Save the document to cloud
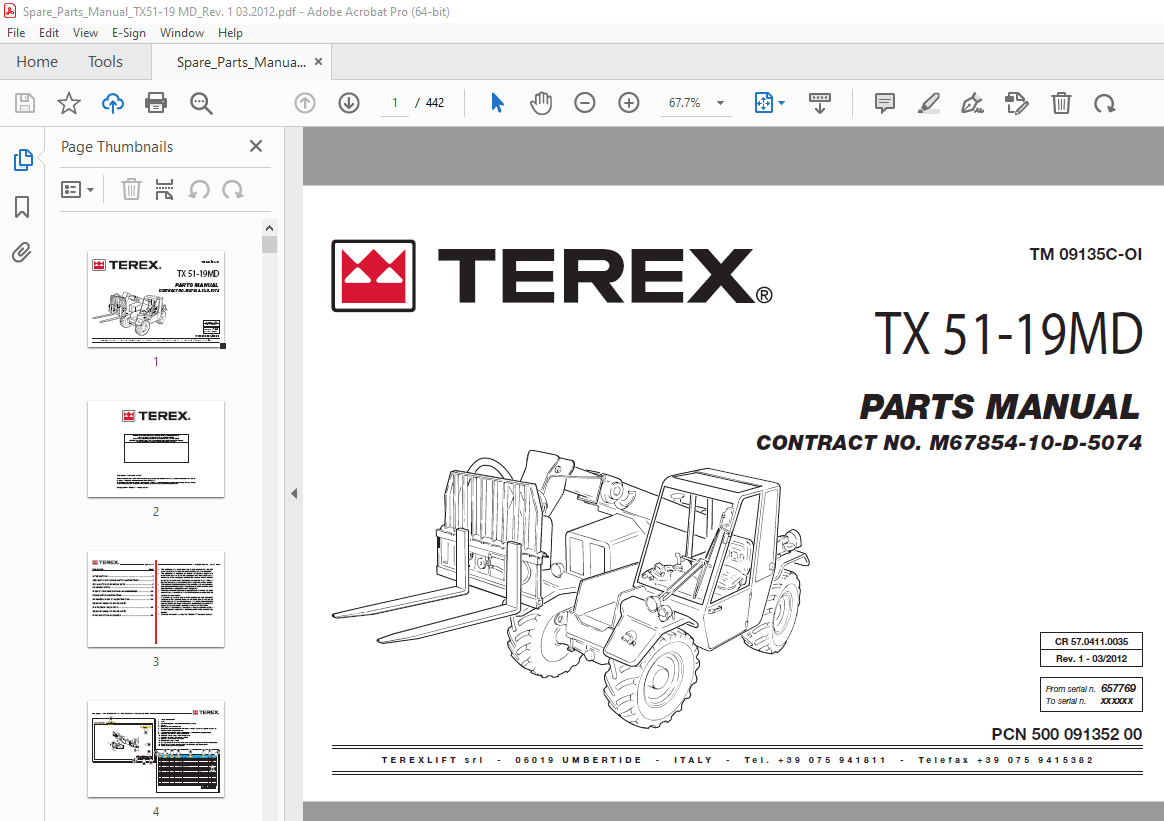The height and width of the screenshot is (821, 1164). 112,102
